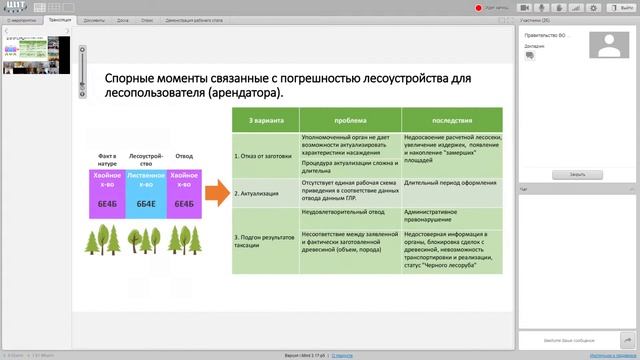This screenshot has width=640, height=360.
Task: Open the Доска tab
Action: (x=122, y=20)
